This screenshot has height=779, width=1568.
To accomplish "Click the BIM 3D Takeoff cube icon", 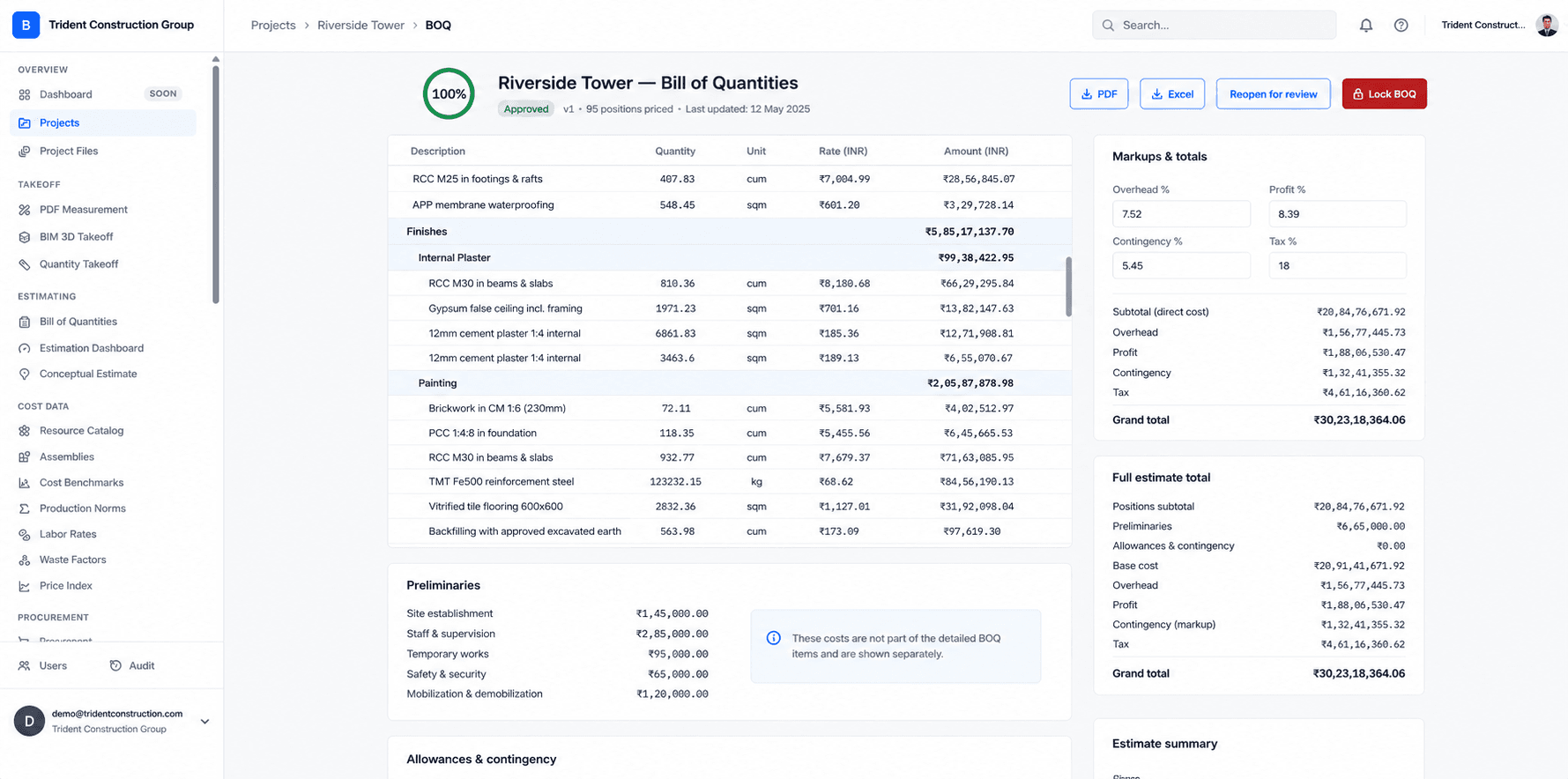I will [25, 237].
